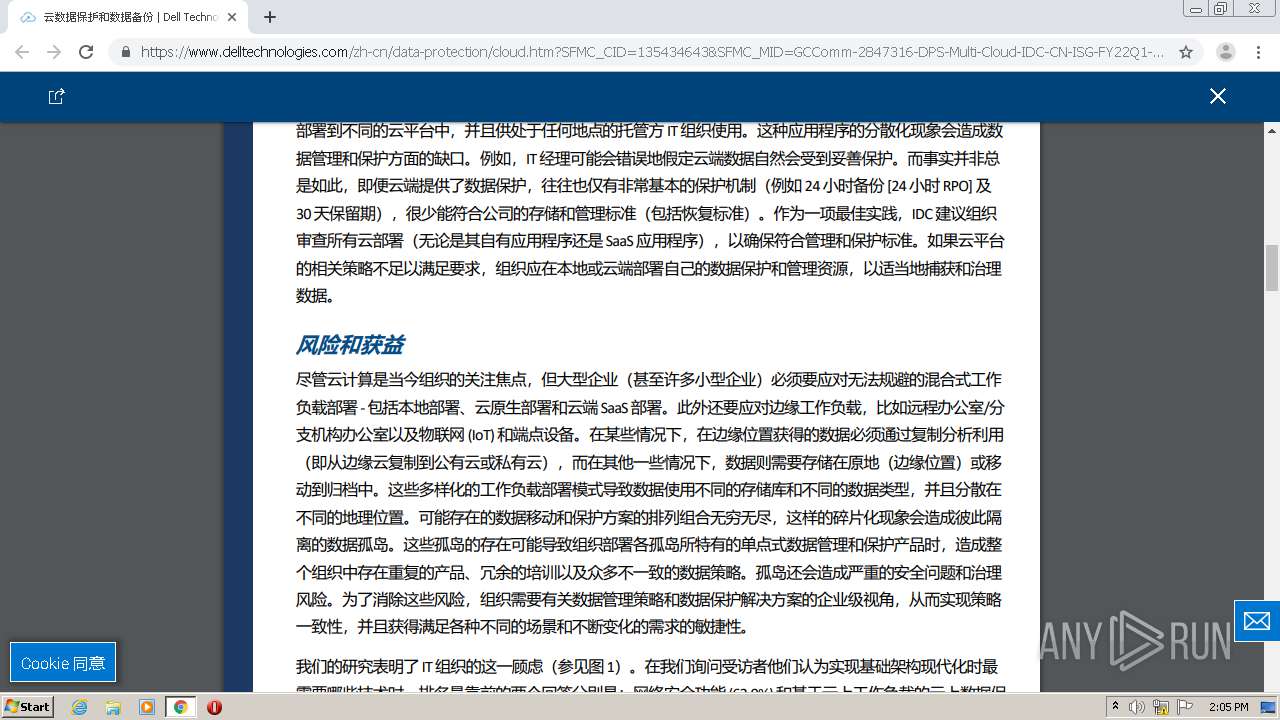Click the share icon in blue header

56,96
